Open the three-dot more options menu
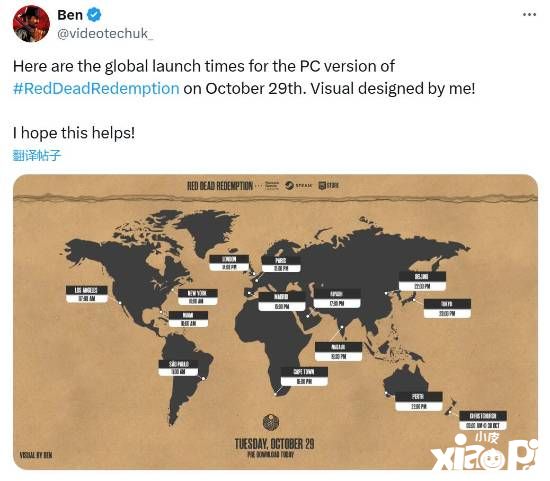The image size is (550, 481). coord(529,15)
